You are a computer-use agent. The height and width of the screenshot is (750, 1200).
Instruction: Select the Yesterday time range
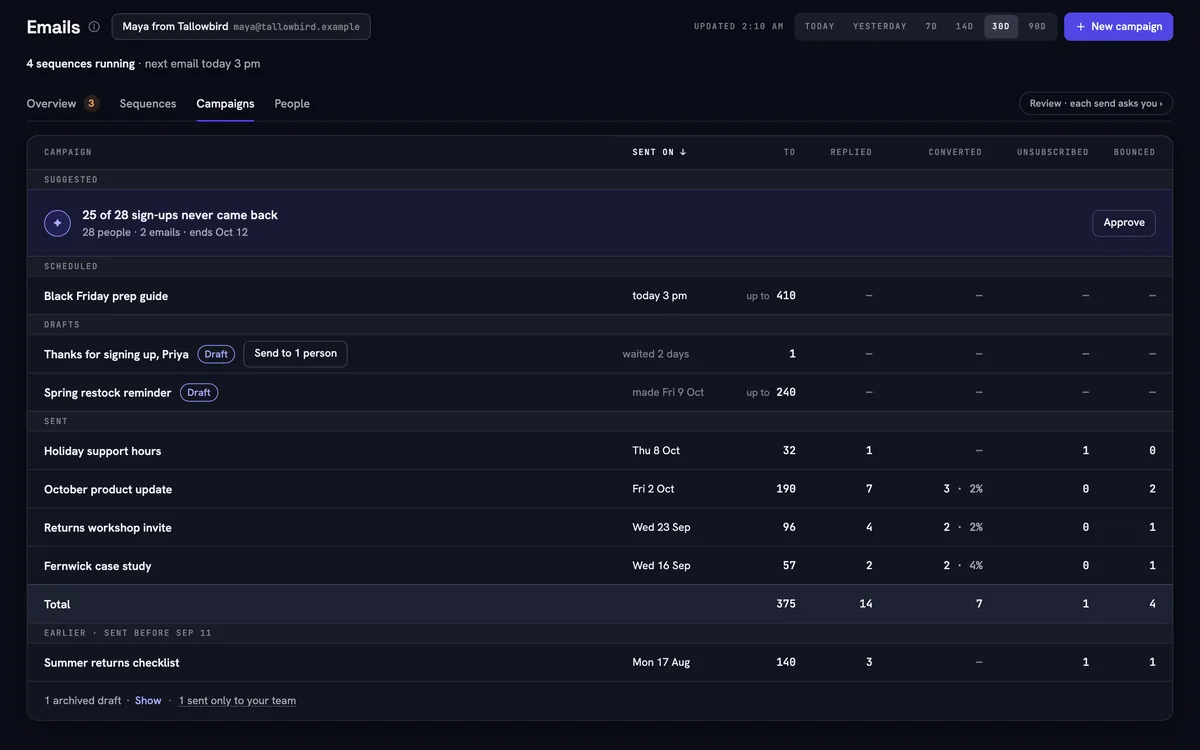(880, 27)
